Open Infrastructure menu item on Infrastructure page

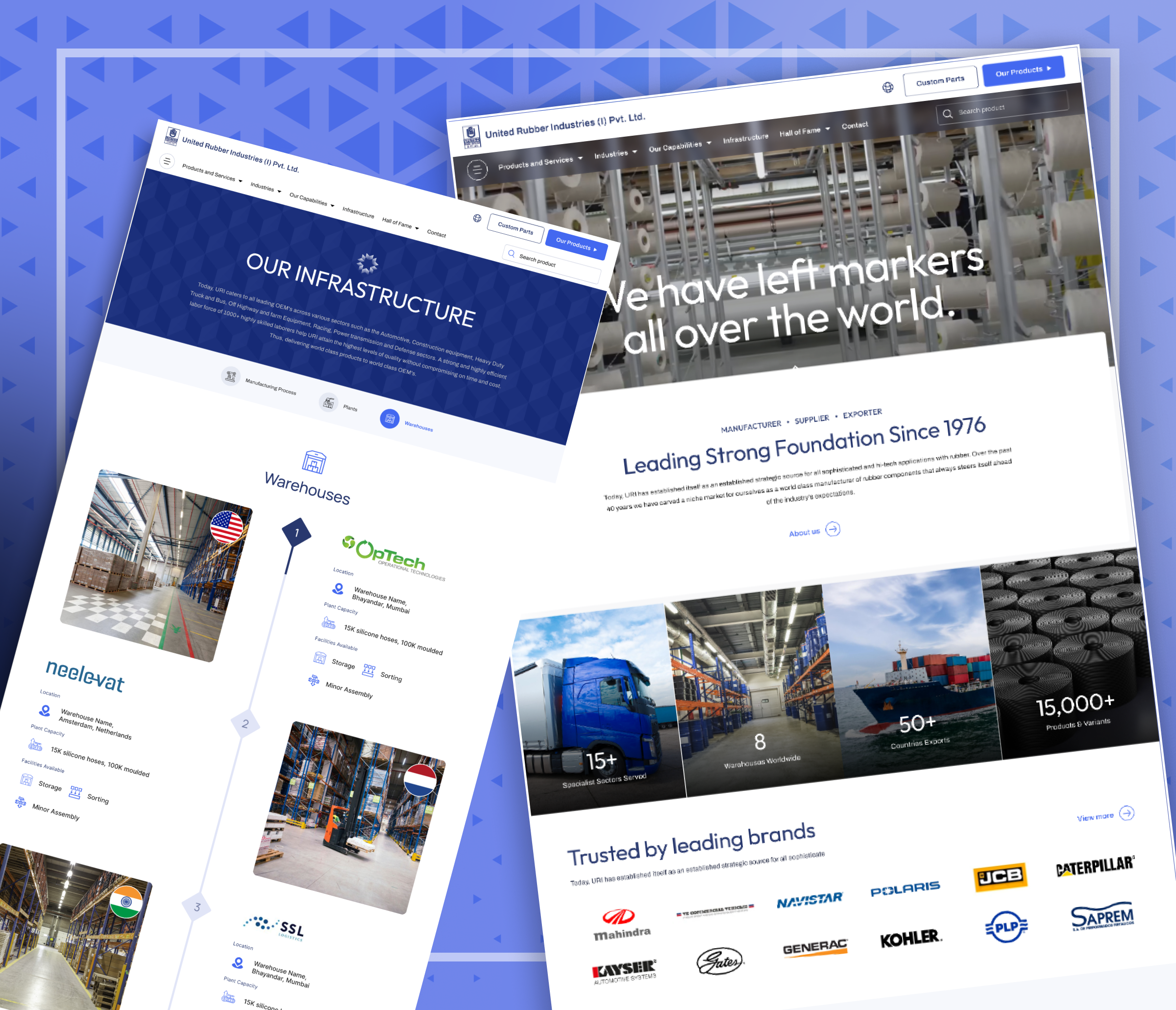pos(358,212)
